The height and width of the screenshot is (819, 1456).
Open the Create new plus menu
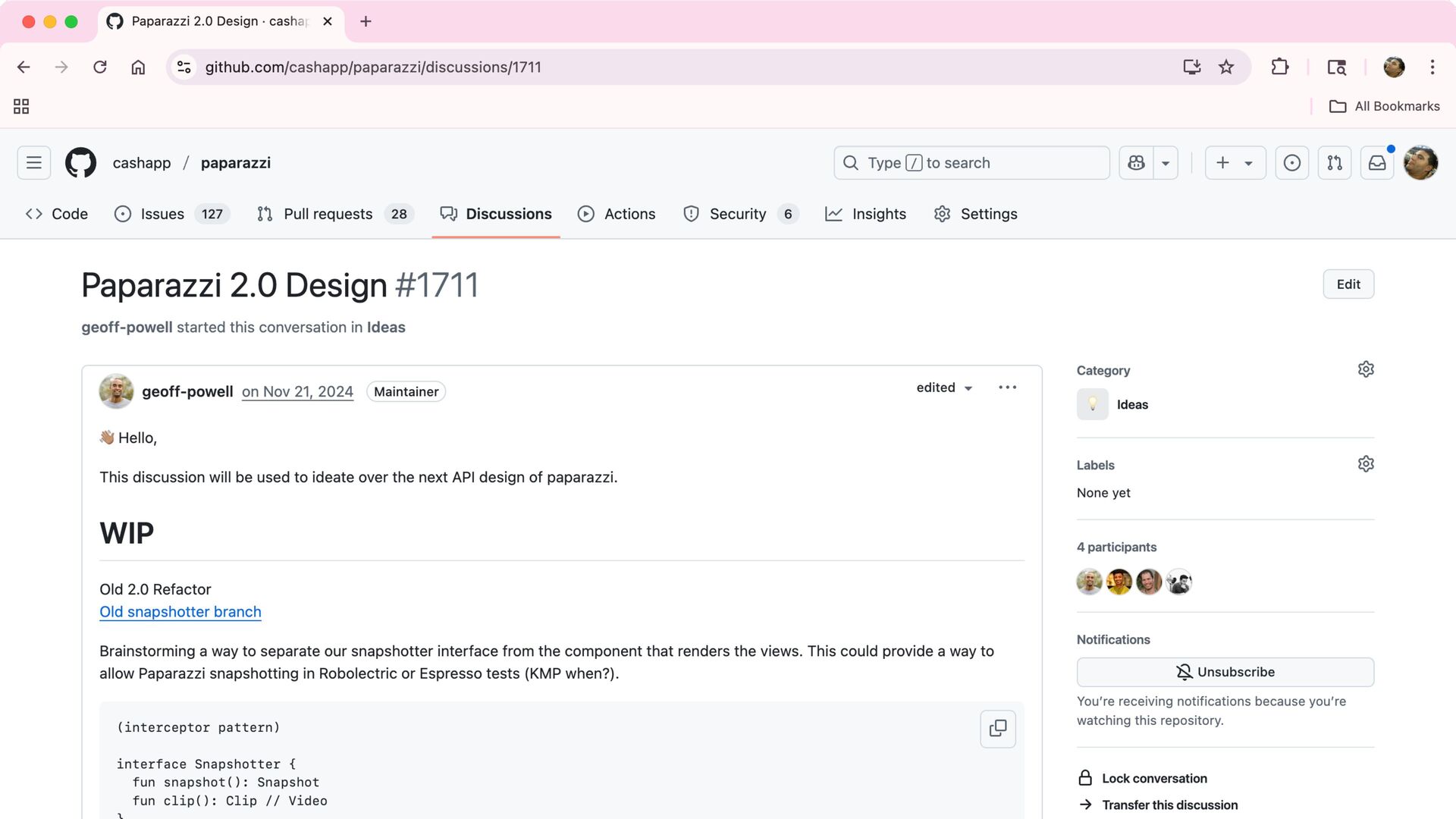coord(1235,163)
